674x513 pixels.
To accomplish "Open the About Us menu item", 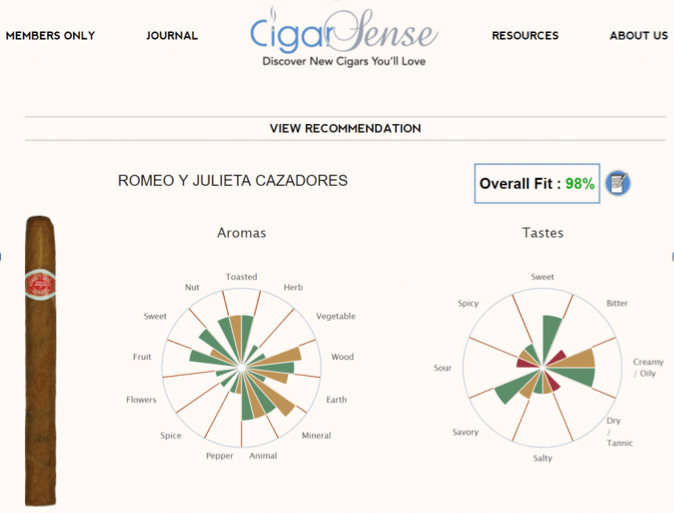I will click(x=639, y=36).
